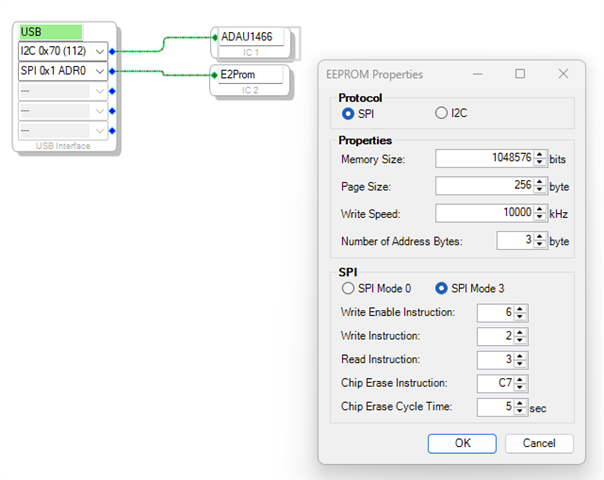Click blue output pin beside I2C 0x70

coord(112,51)
